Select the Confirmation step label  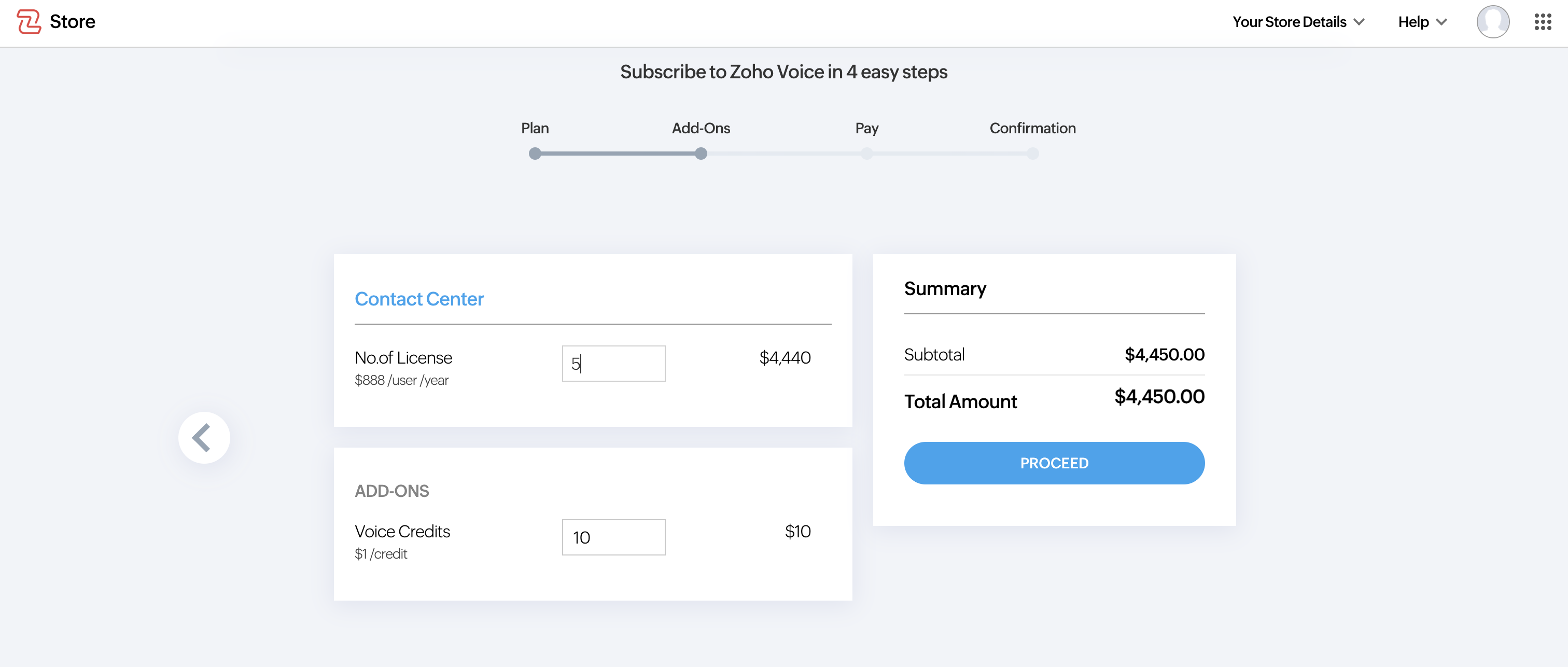1032,128
